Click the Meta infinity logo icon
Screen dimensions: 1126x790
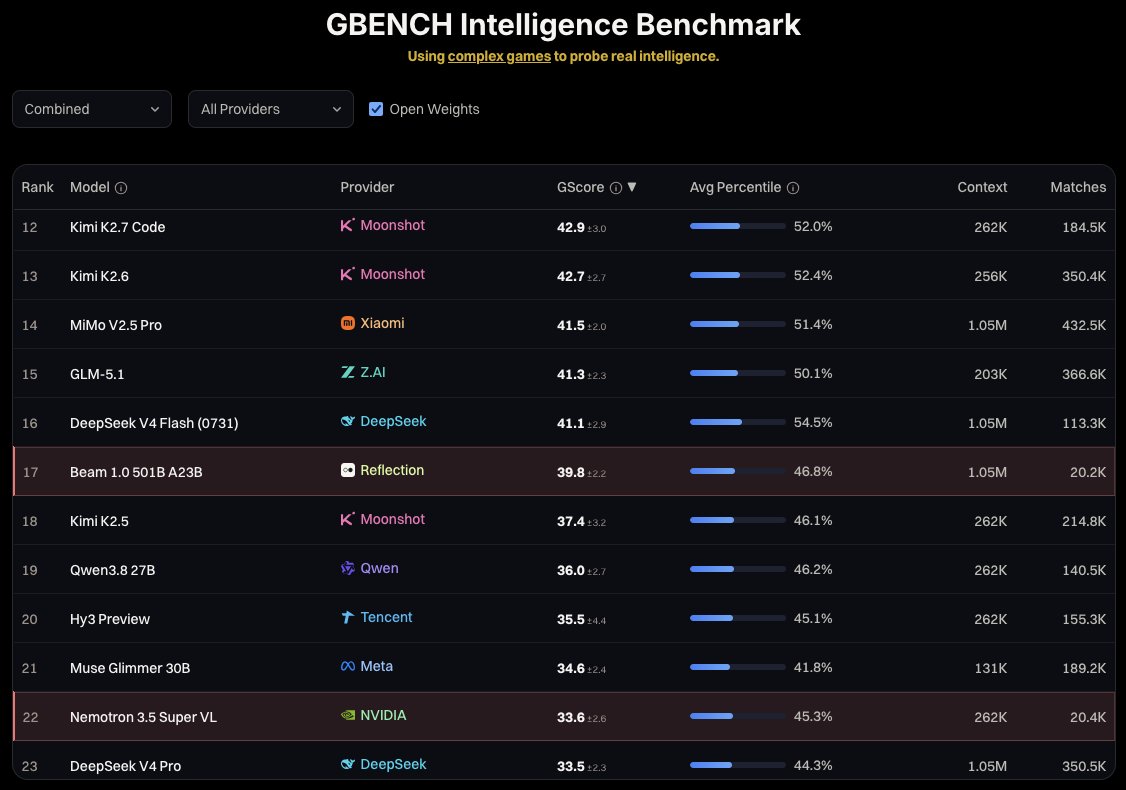[348, 666]
